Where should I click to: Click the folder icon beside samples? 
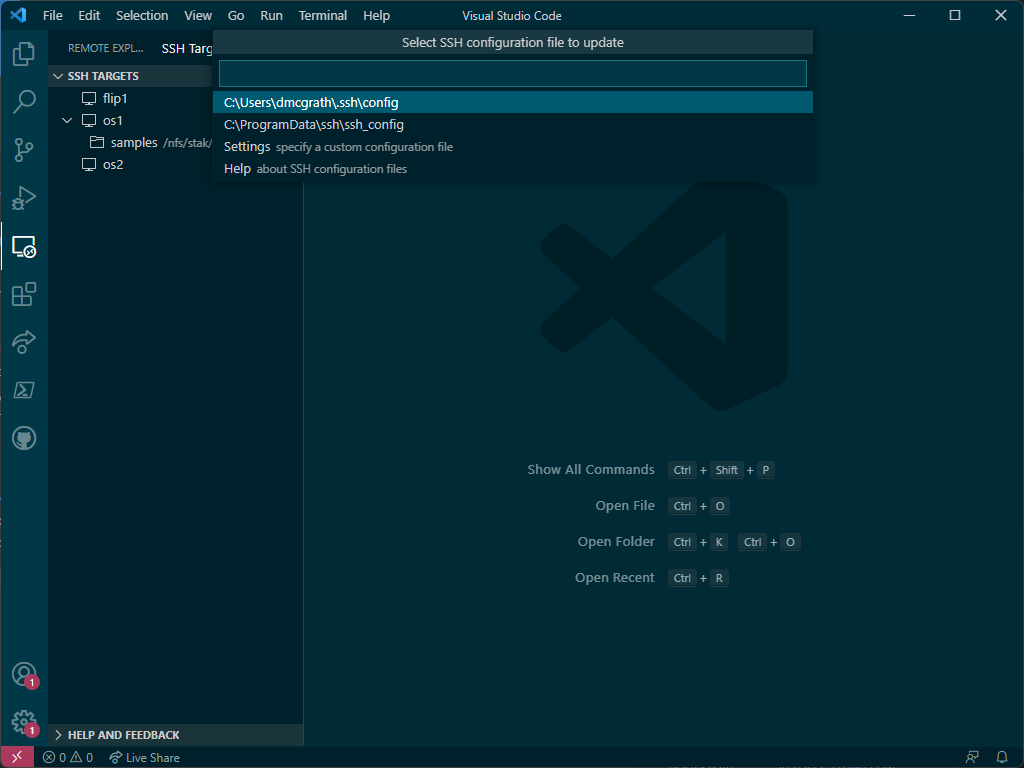coord(97,142)
